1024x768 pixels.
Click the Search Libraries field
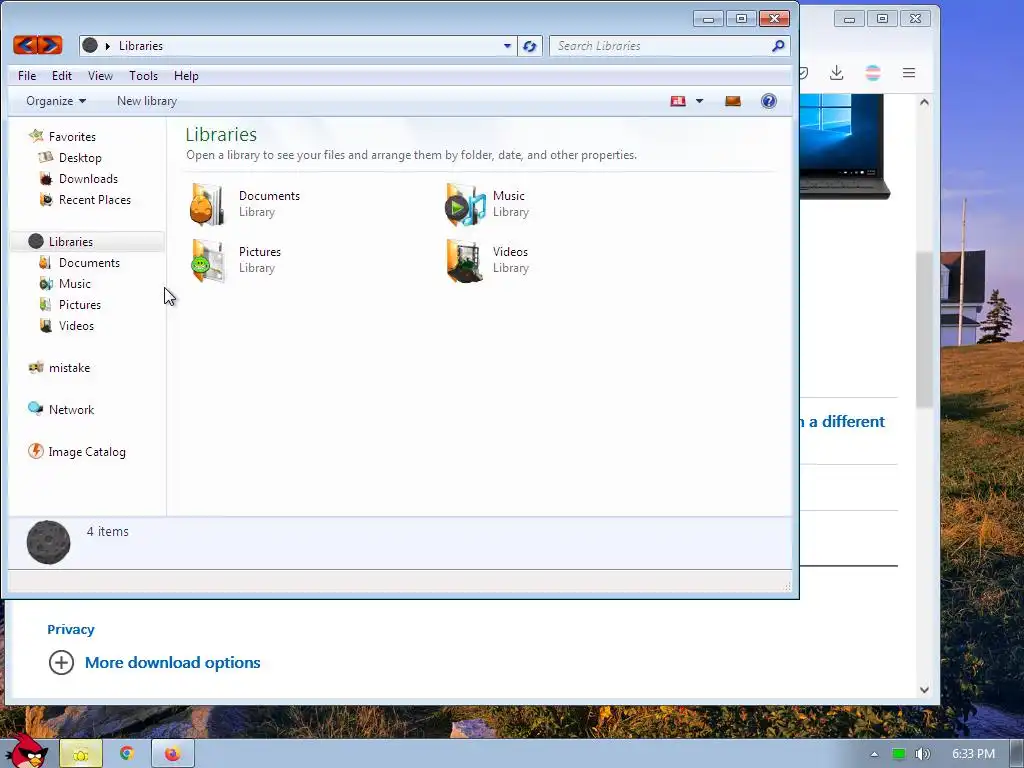pyautogui.click(x=660, y=46)
